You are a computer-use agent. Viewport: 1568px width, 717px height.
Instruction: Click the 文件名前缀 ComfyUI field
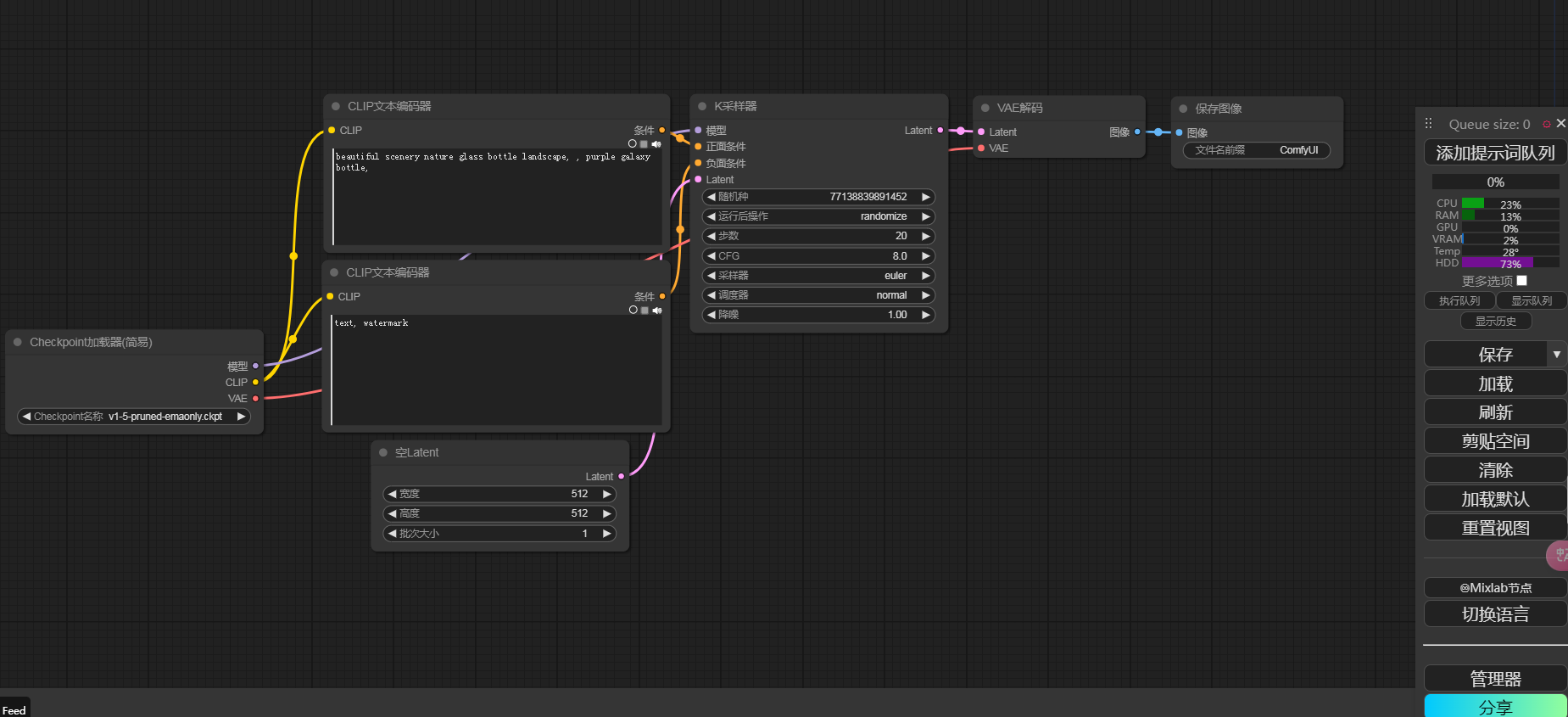(1257, 150)
